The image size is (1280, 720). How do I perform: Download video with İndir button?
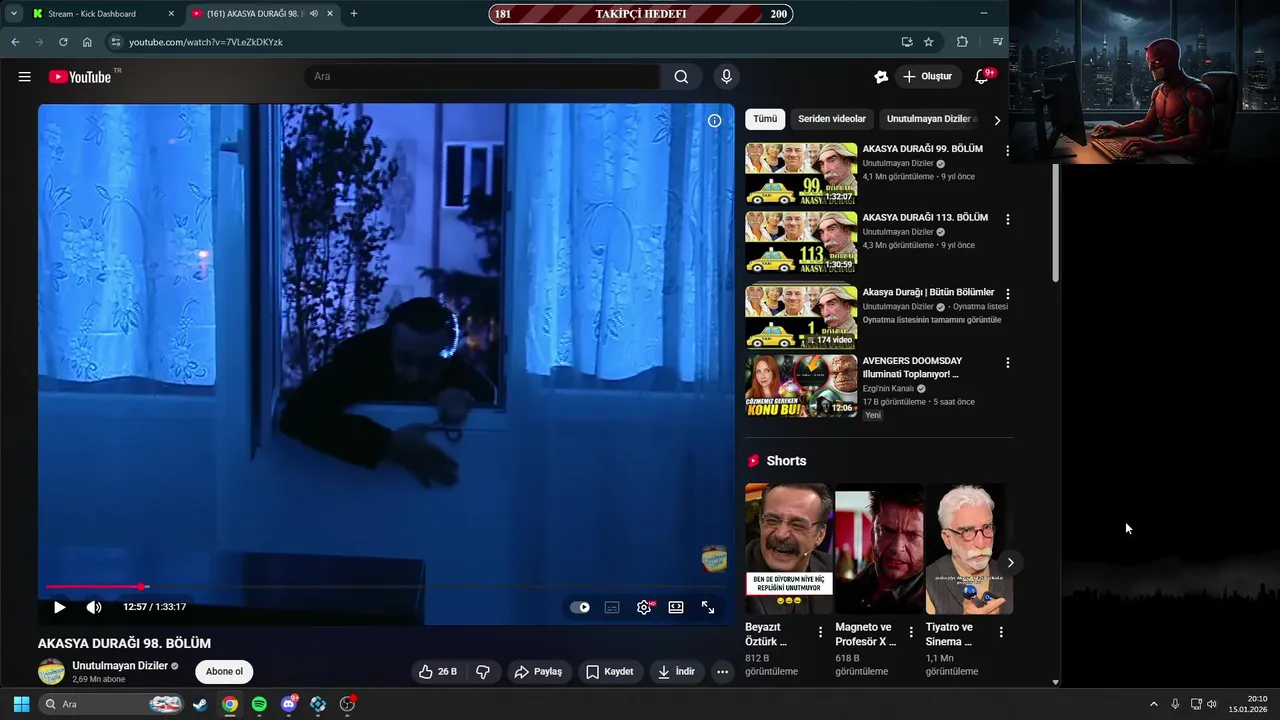pos(676,672)
